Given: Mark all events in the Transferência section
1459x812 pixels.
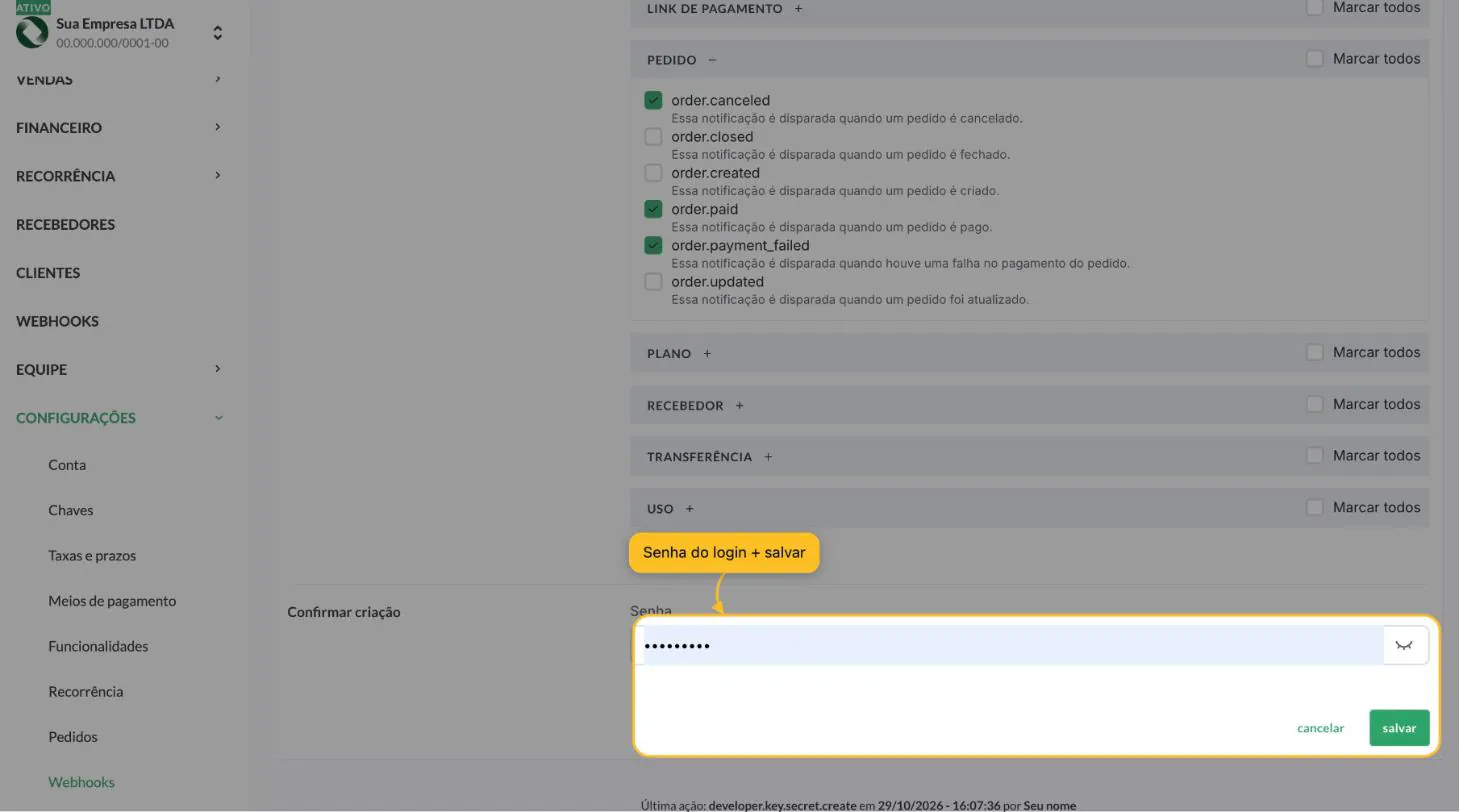Looking at the screenshot, I should (x=1315, y=455).
